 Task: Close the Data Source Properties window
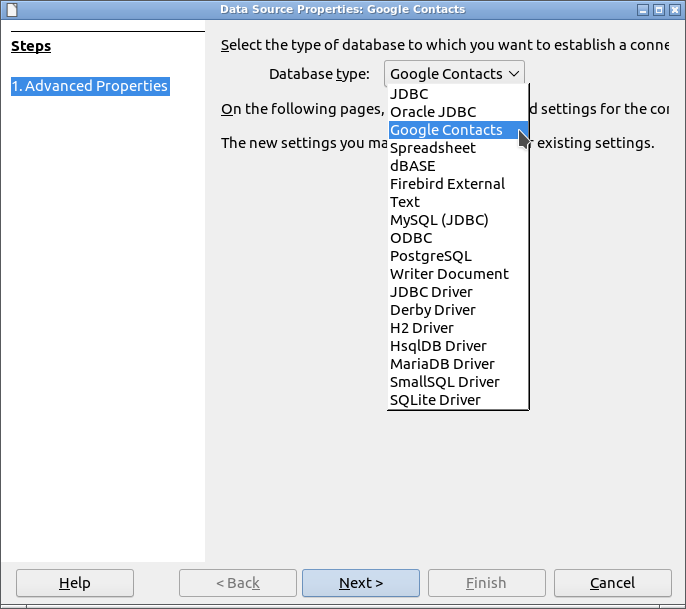[x=675, y=10]
